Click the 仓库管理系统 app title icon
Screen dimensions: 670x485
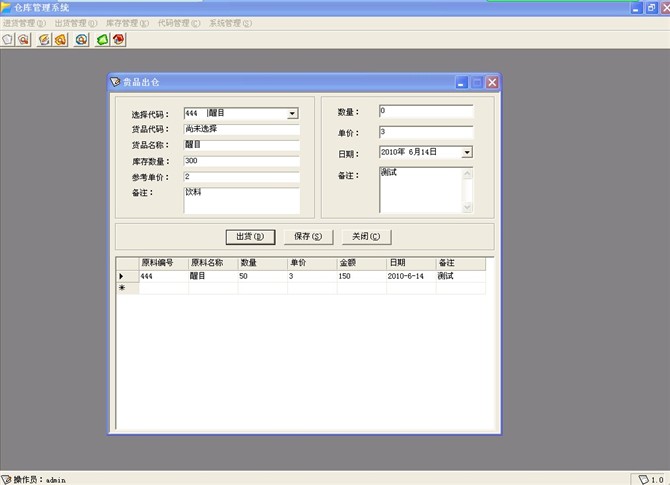tap(6, 7)
